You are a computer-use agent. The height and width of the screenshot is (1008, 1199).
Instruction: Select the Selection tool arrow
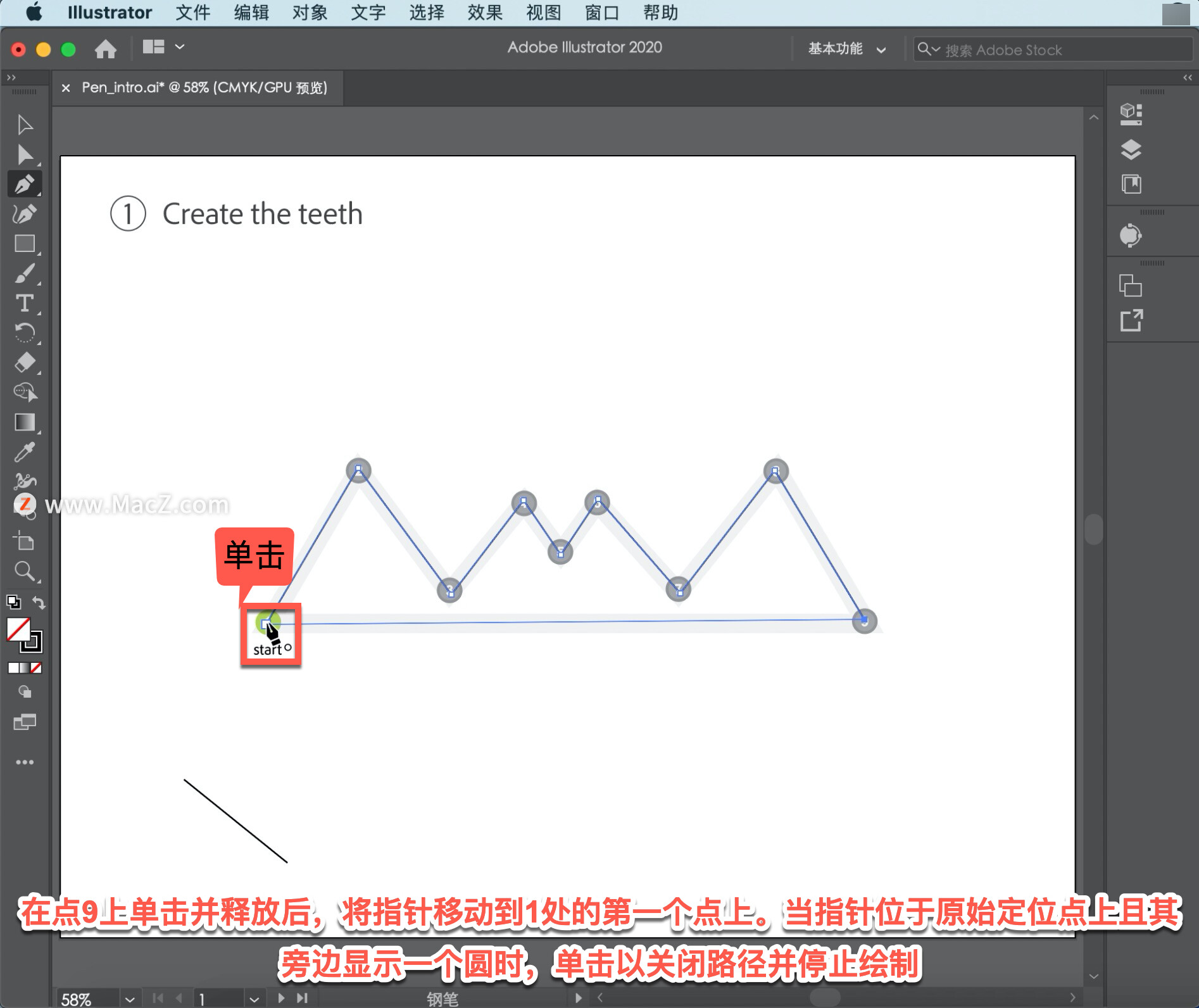click(x=25, y=125)
